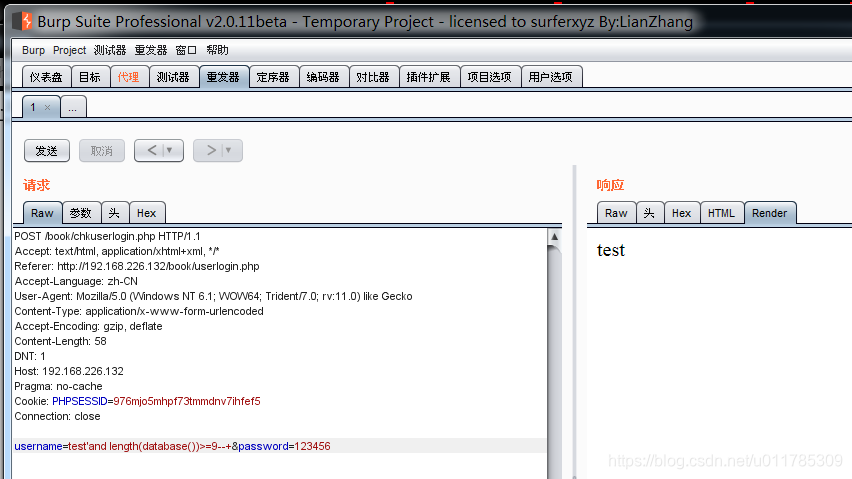Click the Connection: close line

click(x=58, y=416)
